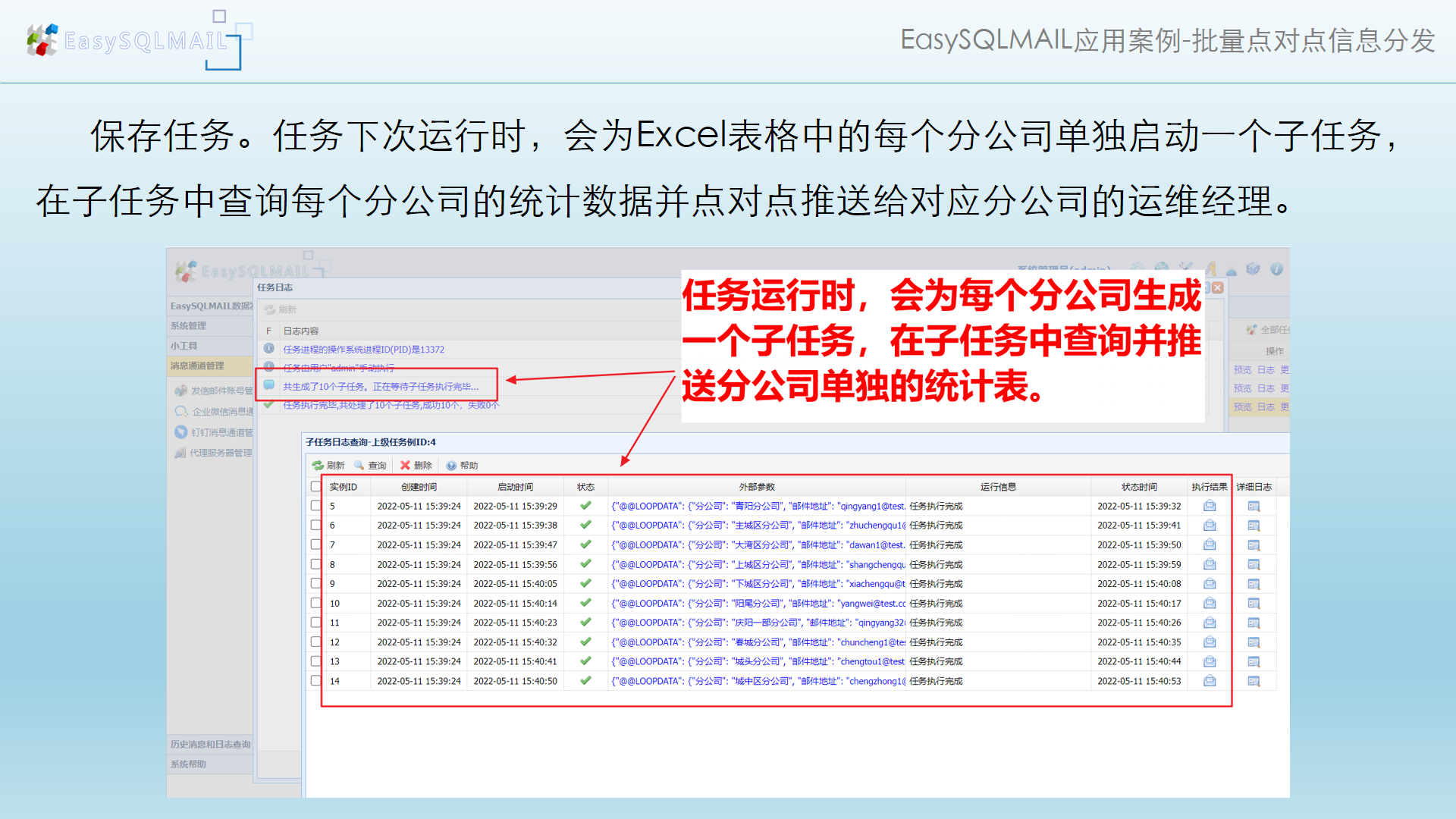Image resolution: width=1456 pixels, height=819 pixels.
Task: Open execution result icon for instance 13
Action: (1210, 661)
